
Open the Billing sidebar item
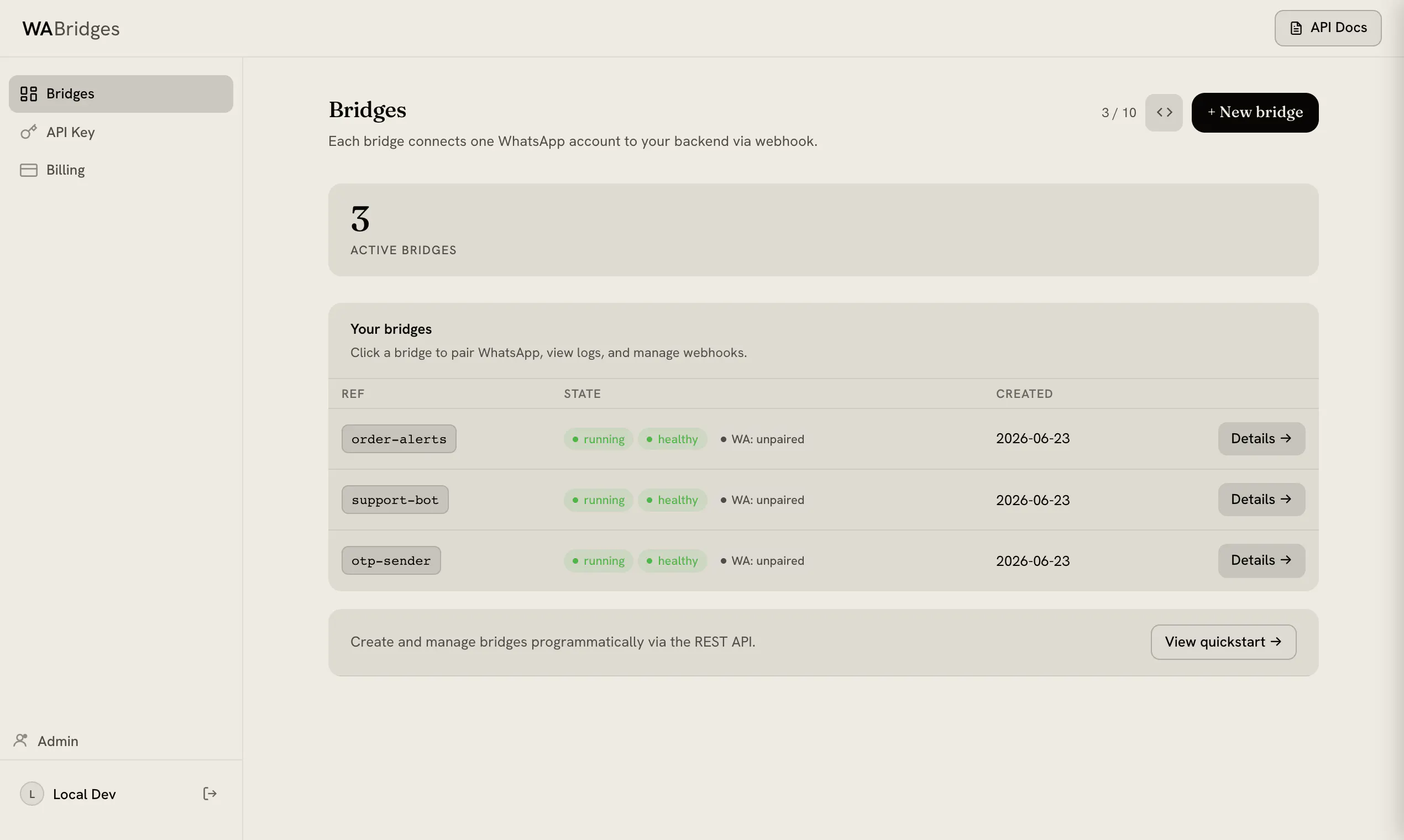pos(121,170)
